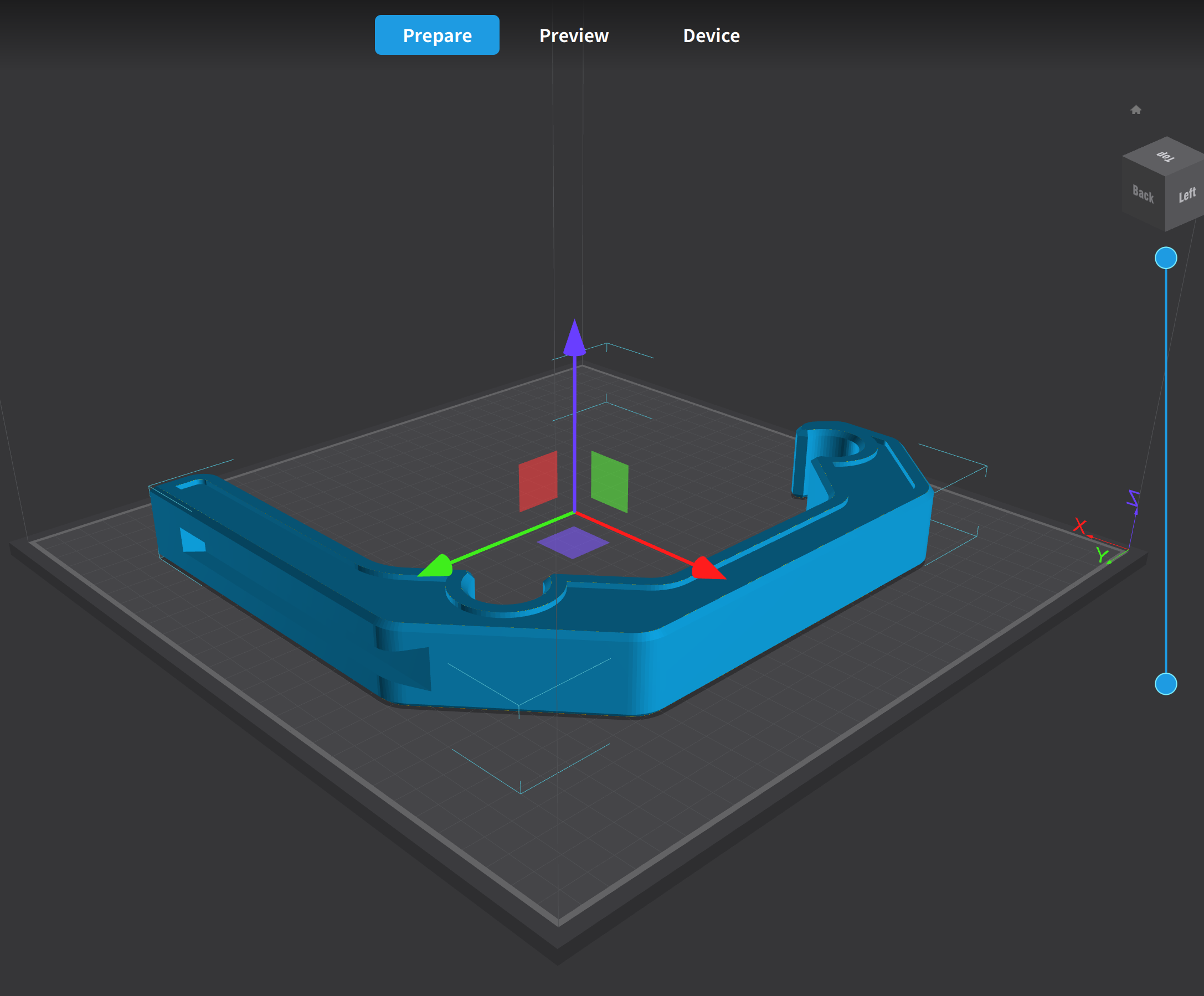Image resolution: width=1204 pixels, height=996 pixels.
Task: Click the small Z-axis indicator near the plate corner
Action: point(1133,498)
